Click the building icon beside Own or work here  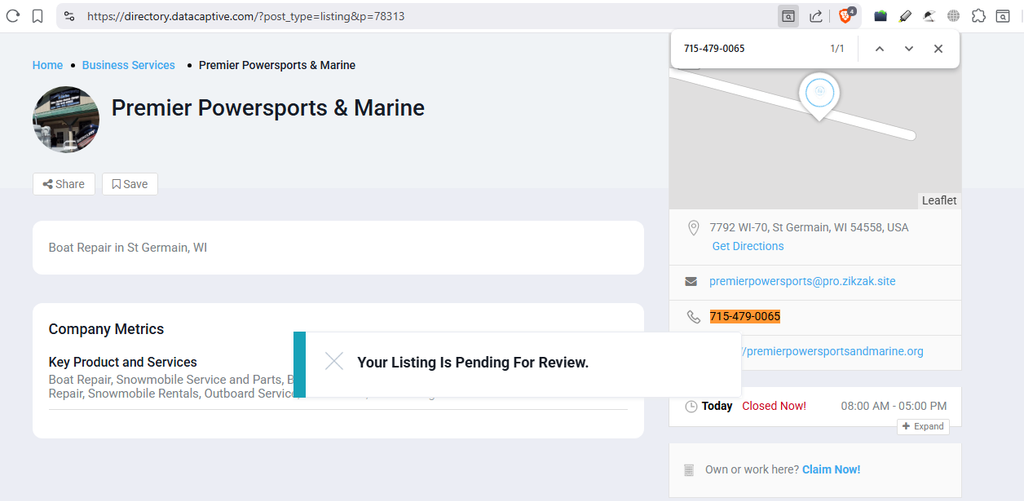click(688, 470)
